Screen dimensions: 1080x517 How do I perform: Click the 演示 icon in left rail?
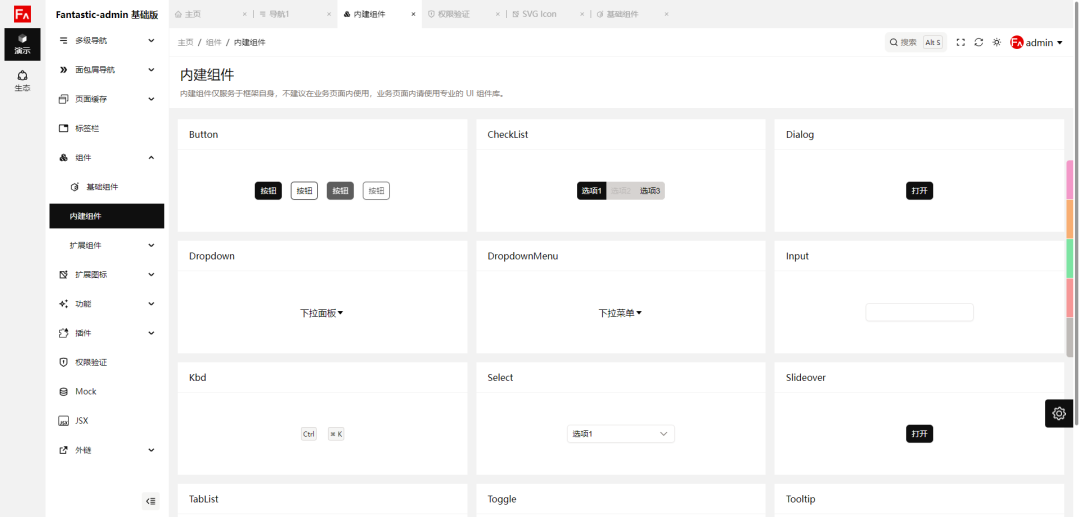coord(22,44)
